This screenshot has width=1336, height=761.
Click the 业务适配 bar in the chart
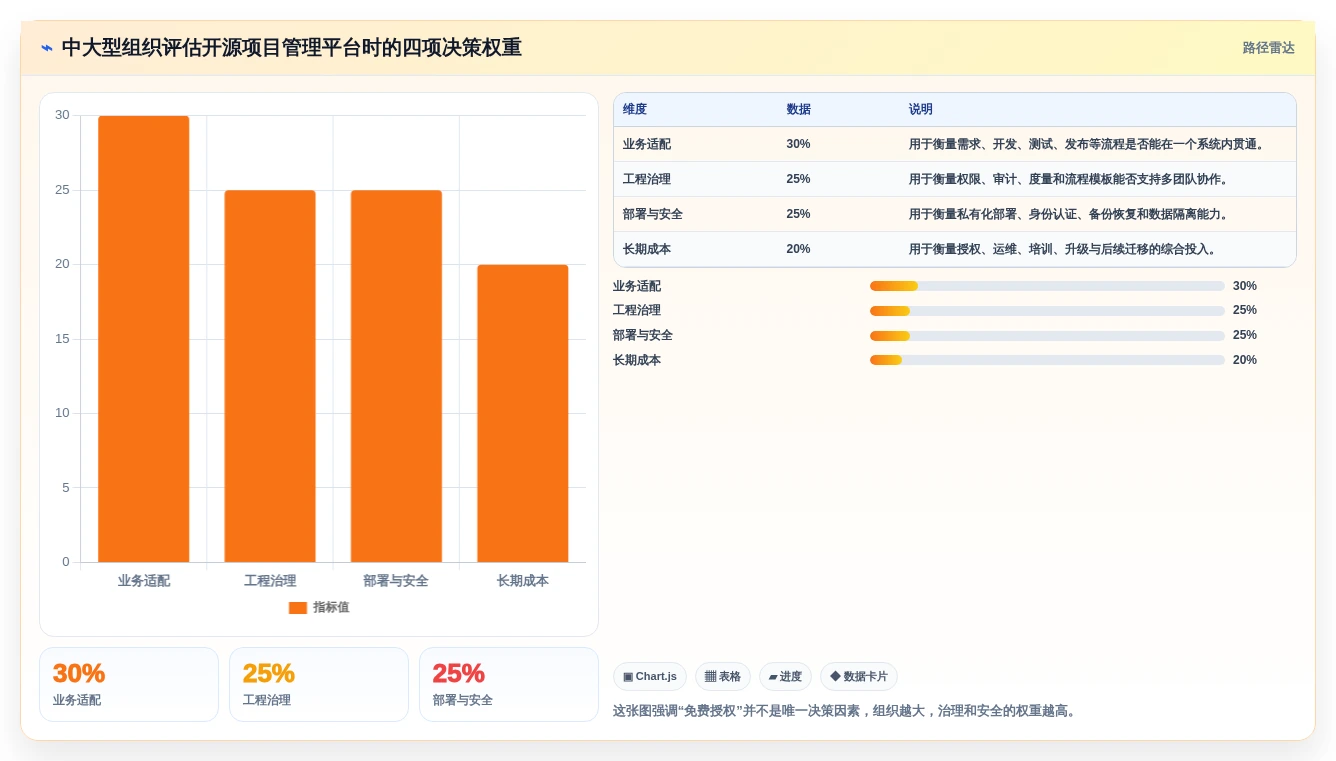143,339
